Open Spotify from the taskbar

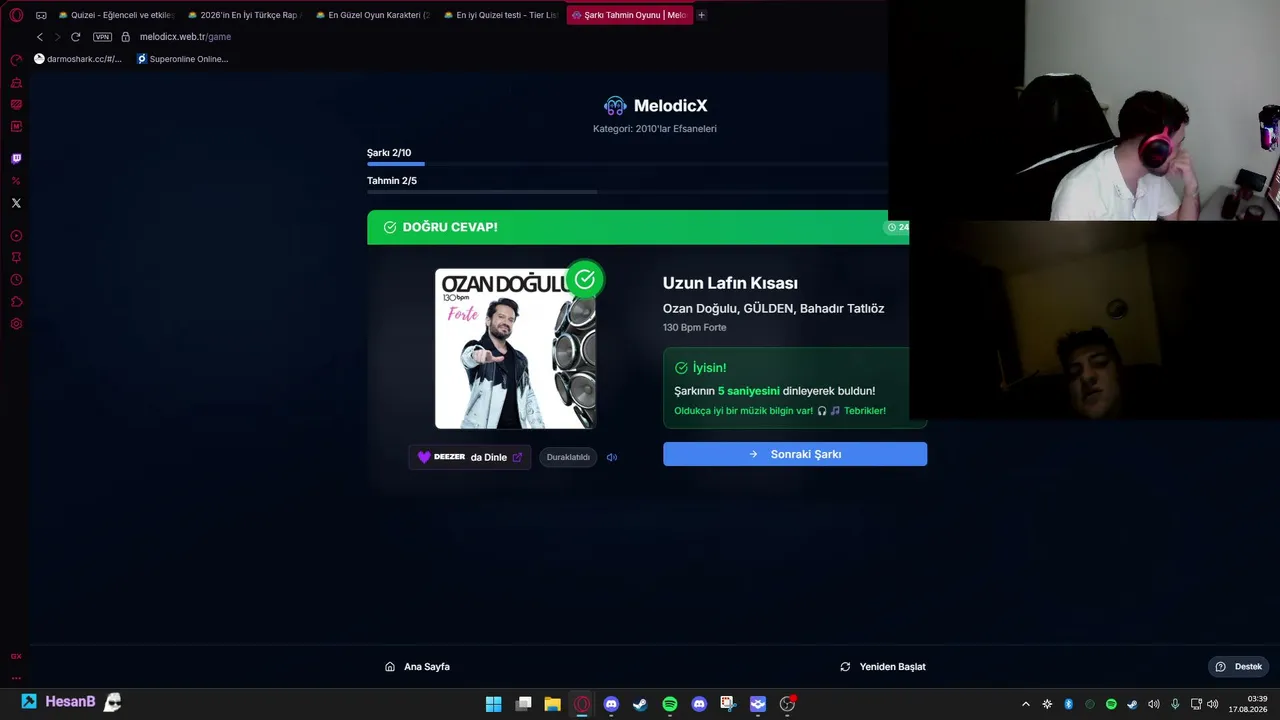click(x=670, y=704)
